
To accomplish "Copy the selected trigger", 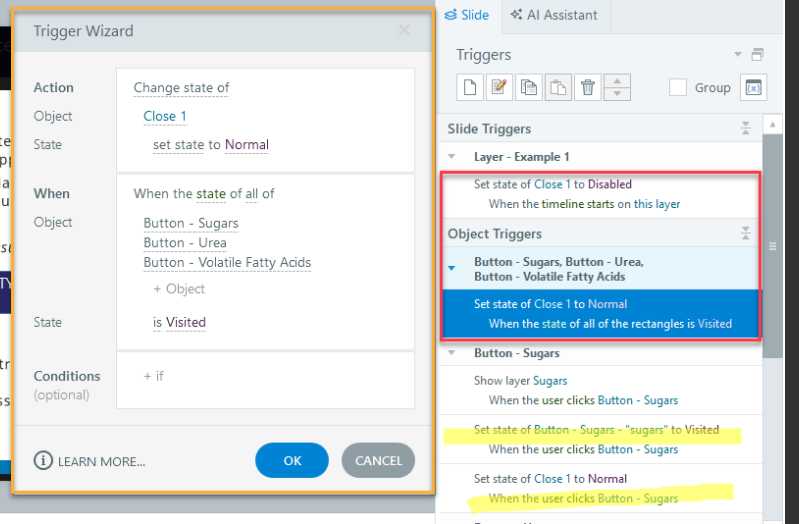I will coord(529,88).
